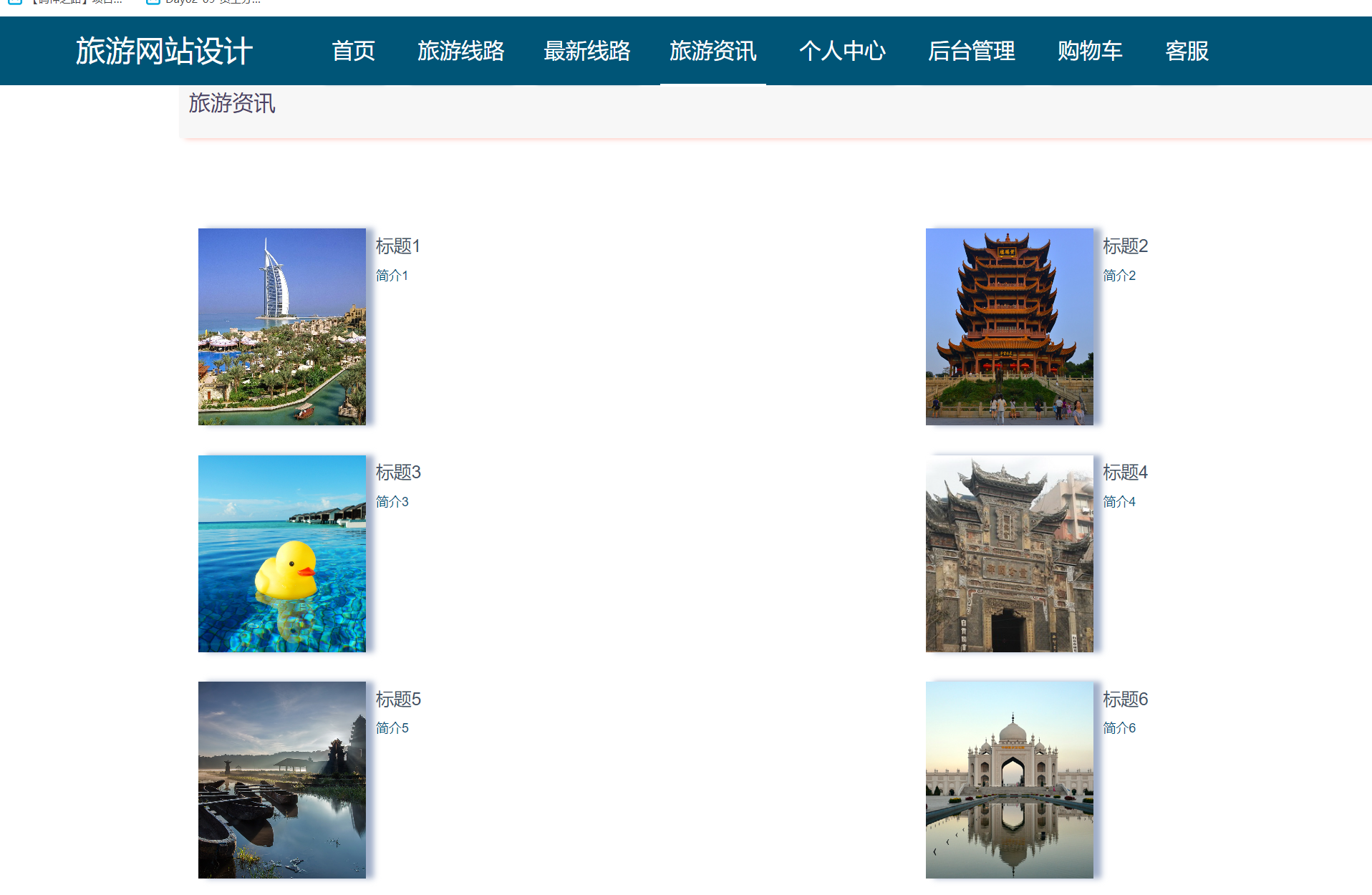Open 个人中心 from the navigation bar
Screen dimensions: 1372x895
[842, 52]
